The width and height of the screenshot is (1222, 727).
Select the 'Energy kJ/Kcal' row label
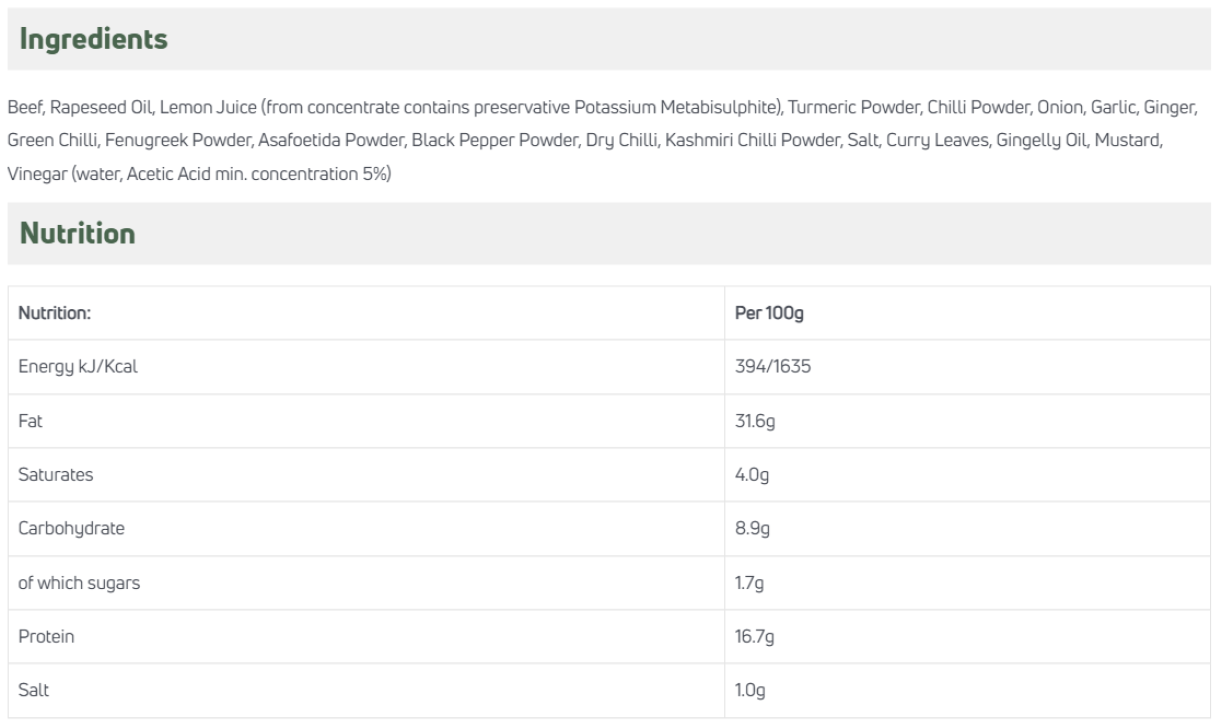[x=78, y=367]
